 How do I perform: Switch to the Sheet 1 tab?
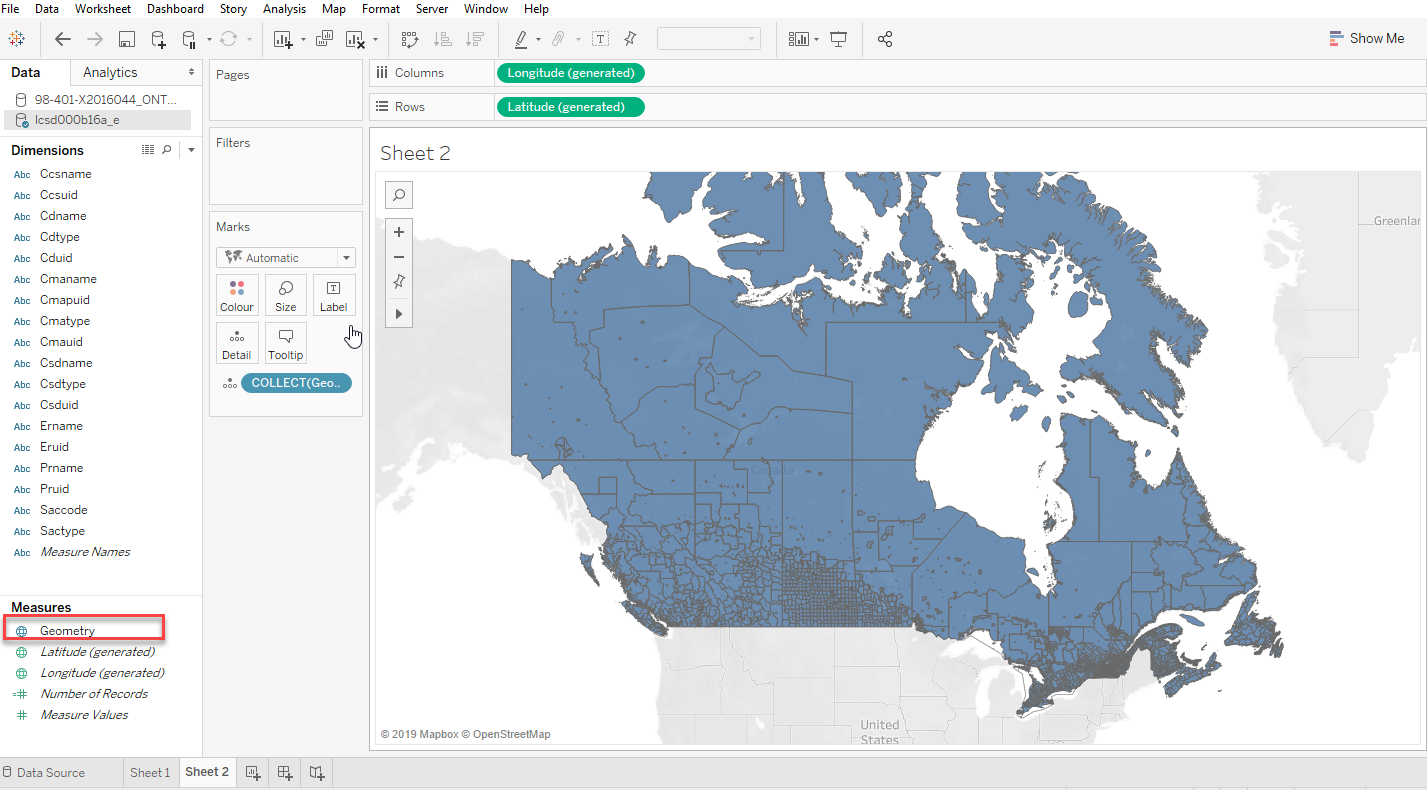click(150, 772)
